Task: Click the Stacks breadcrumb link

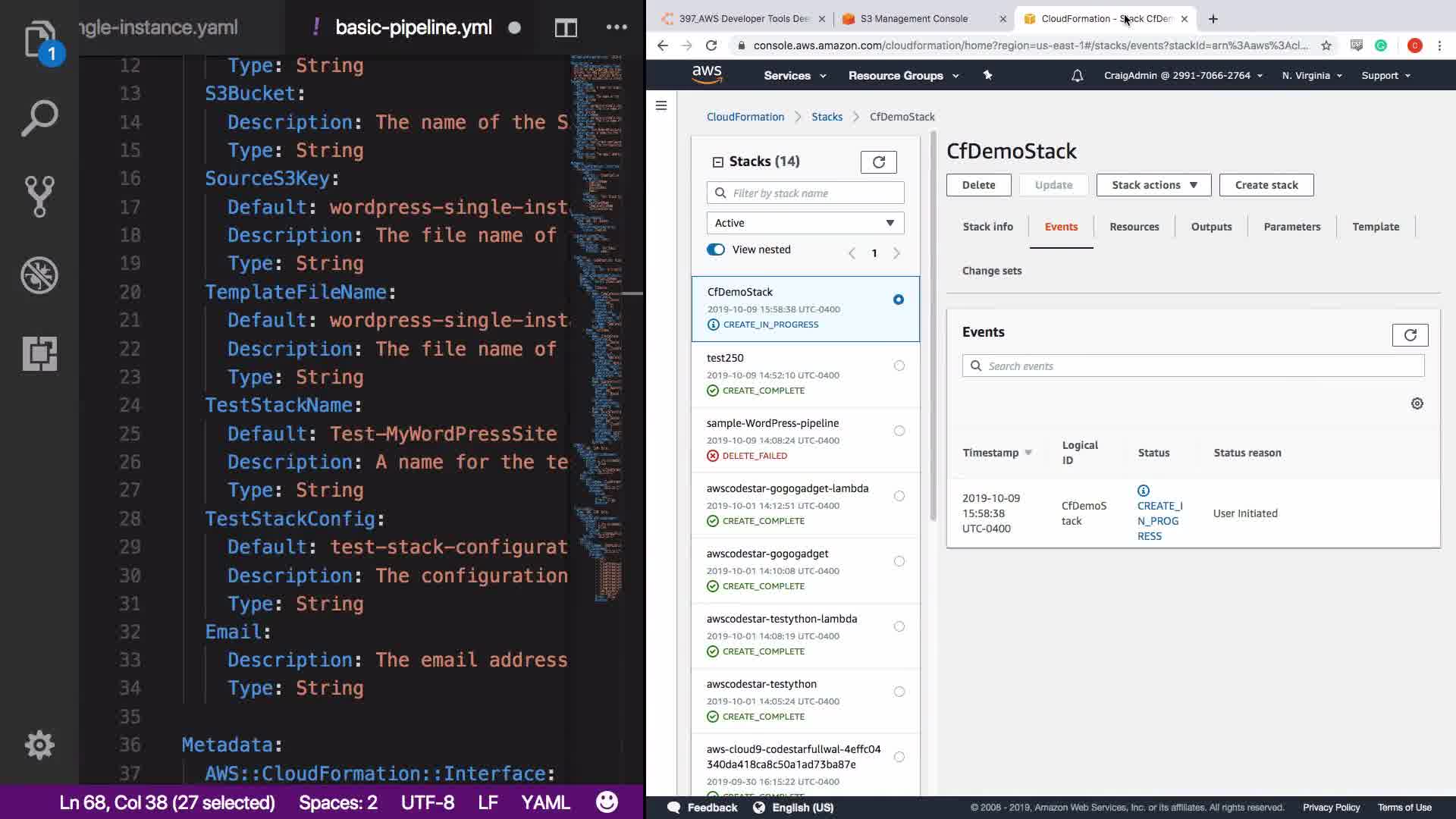Action: pos(827,117)
